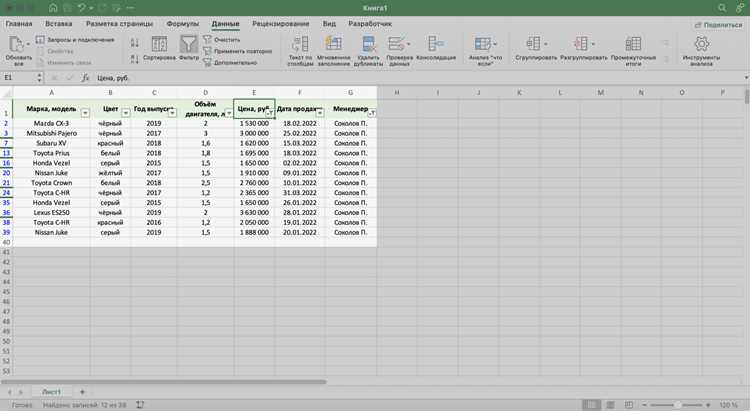Click the Undo arrow in title bar
750x411 pixels.
tap(82, 8)
